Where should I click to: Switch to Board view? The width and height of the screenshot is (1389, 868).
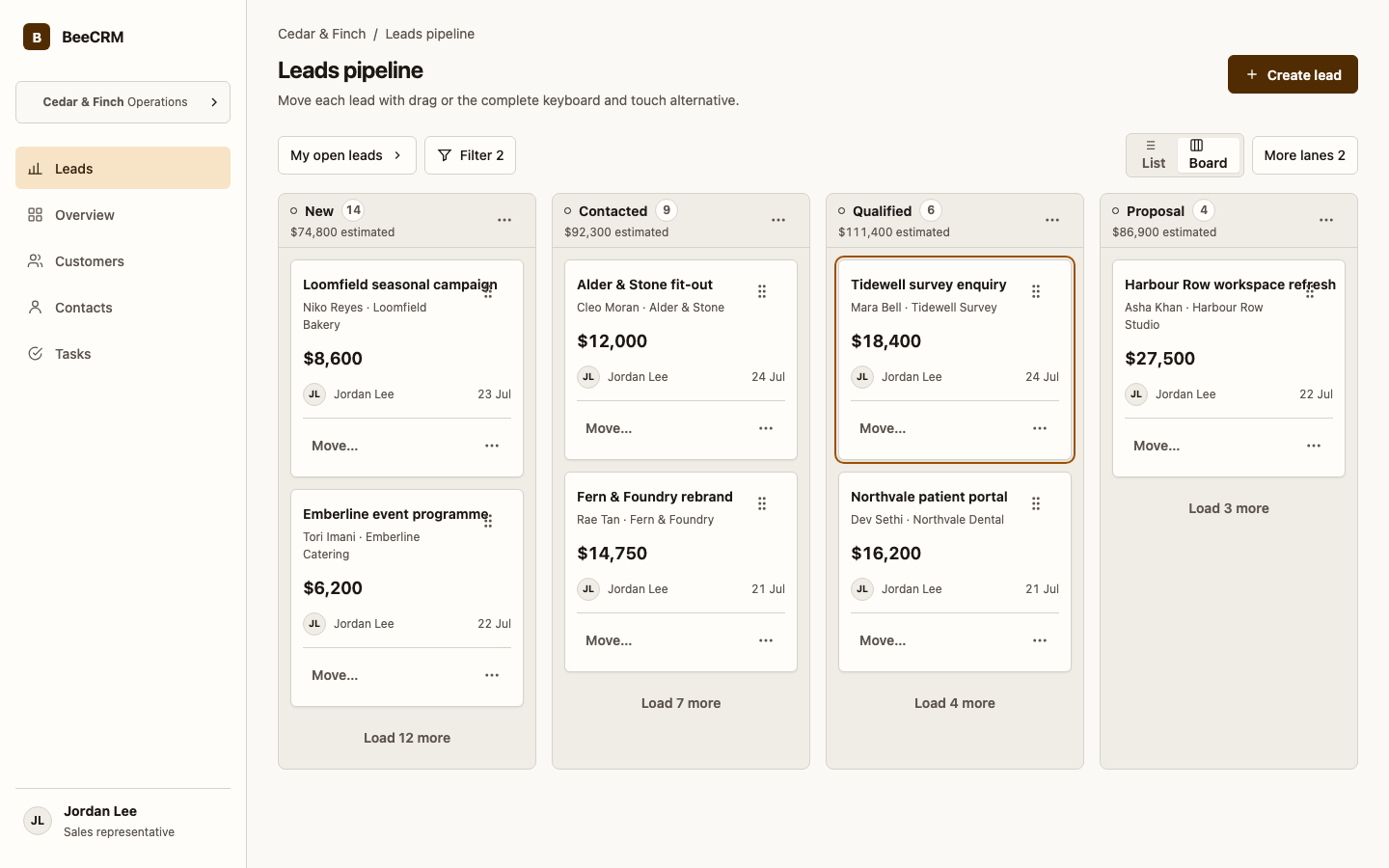(x=1208, y=155)
